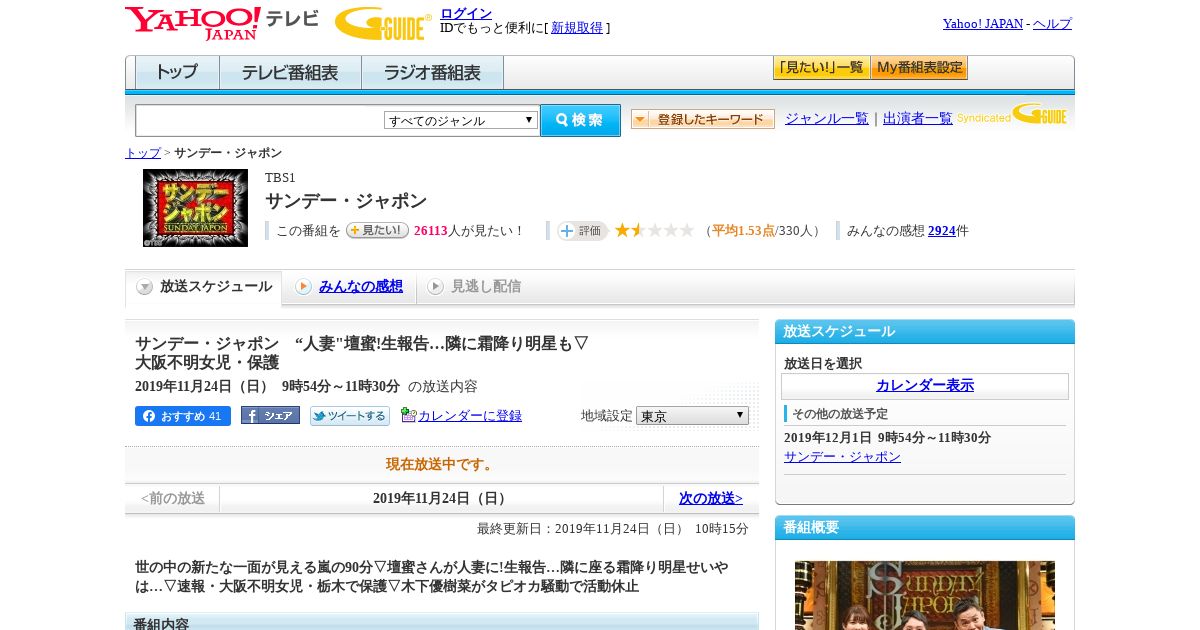Viewport: 1200px width, 630px height.
Task: Select the 放送スケジュール tab
Action: click(x=204, y=287)
